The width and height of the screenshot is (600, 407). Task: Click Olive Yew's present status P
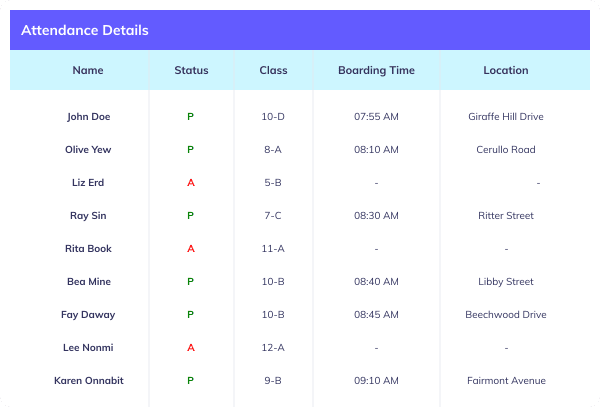coord(191,150)
